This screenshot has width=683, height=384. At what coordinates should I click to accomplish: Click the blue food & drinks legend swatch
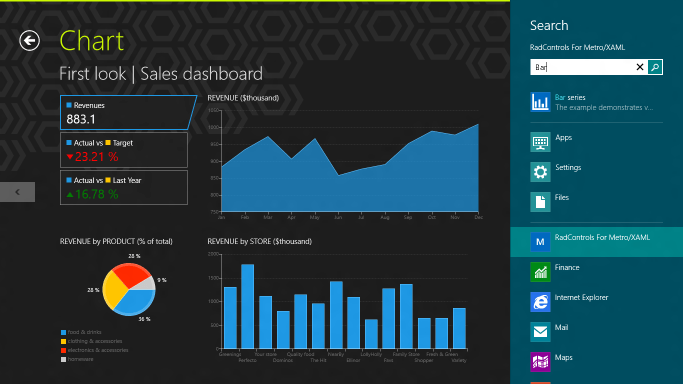tap(64, 332)
